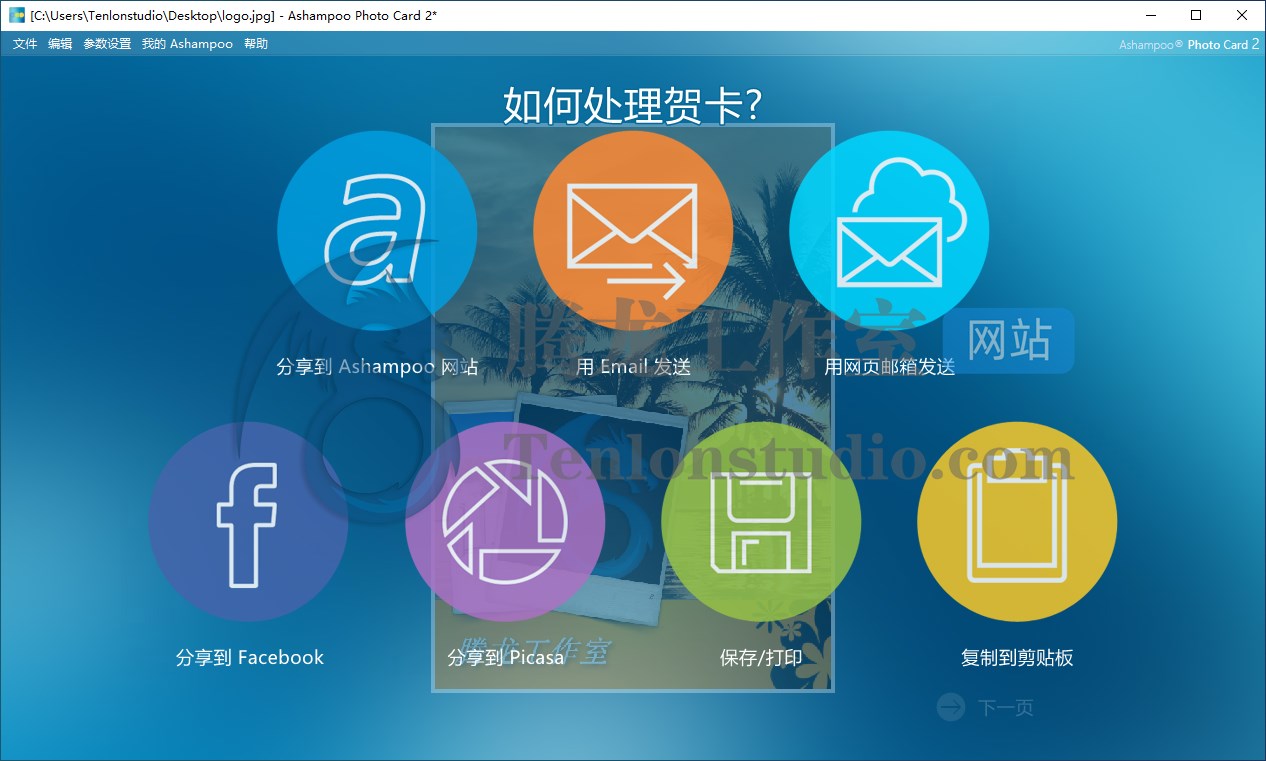Click the 用网页邮箱发送 label
1266x761 pixels.
click(x=889, y=367)
